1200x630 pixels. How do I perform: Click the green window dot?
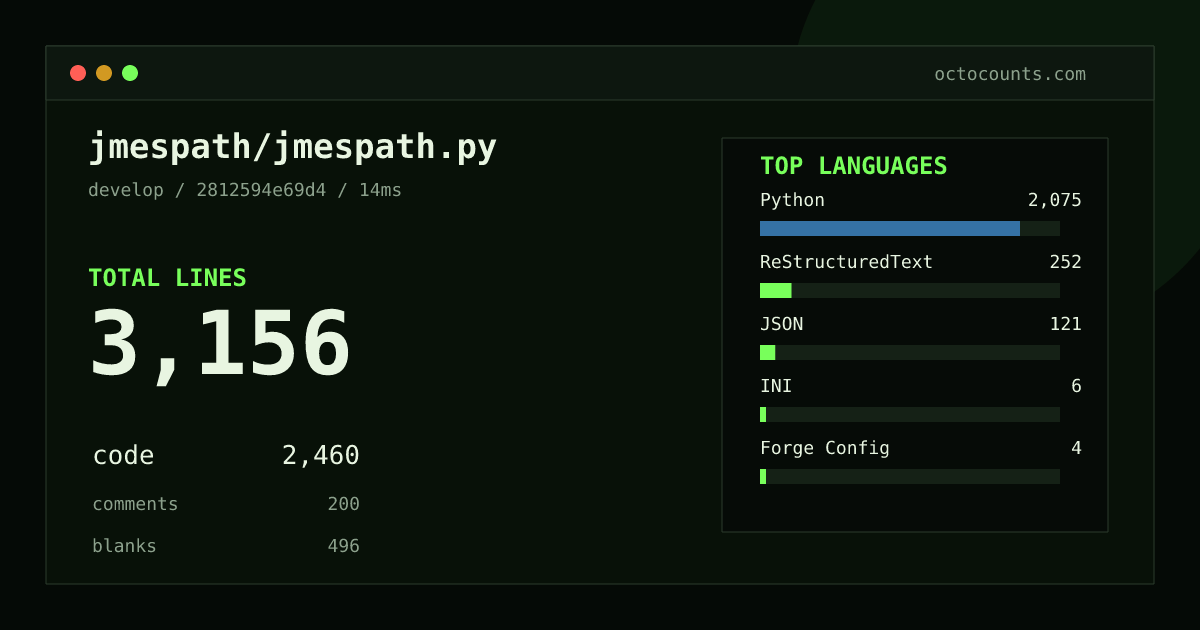(x=130, y=73)
